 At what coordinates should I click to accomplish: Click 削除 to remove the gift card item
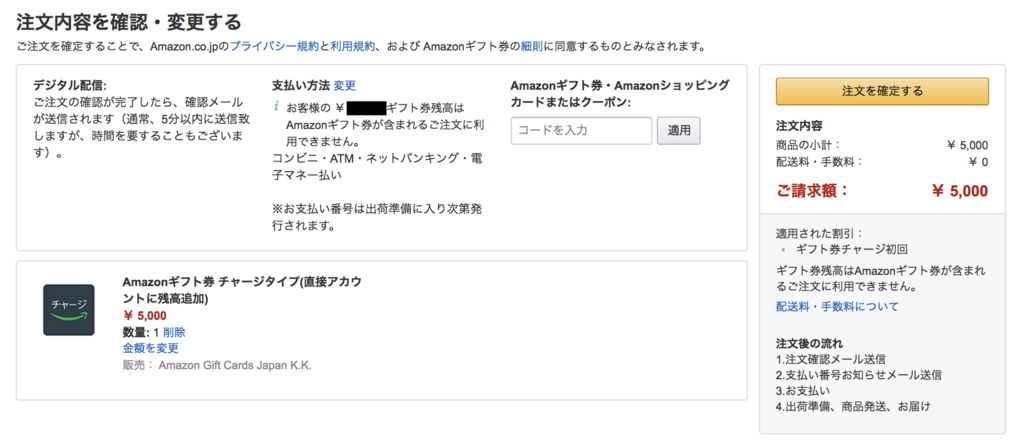[174, 332]
